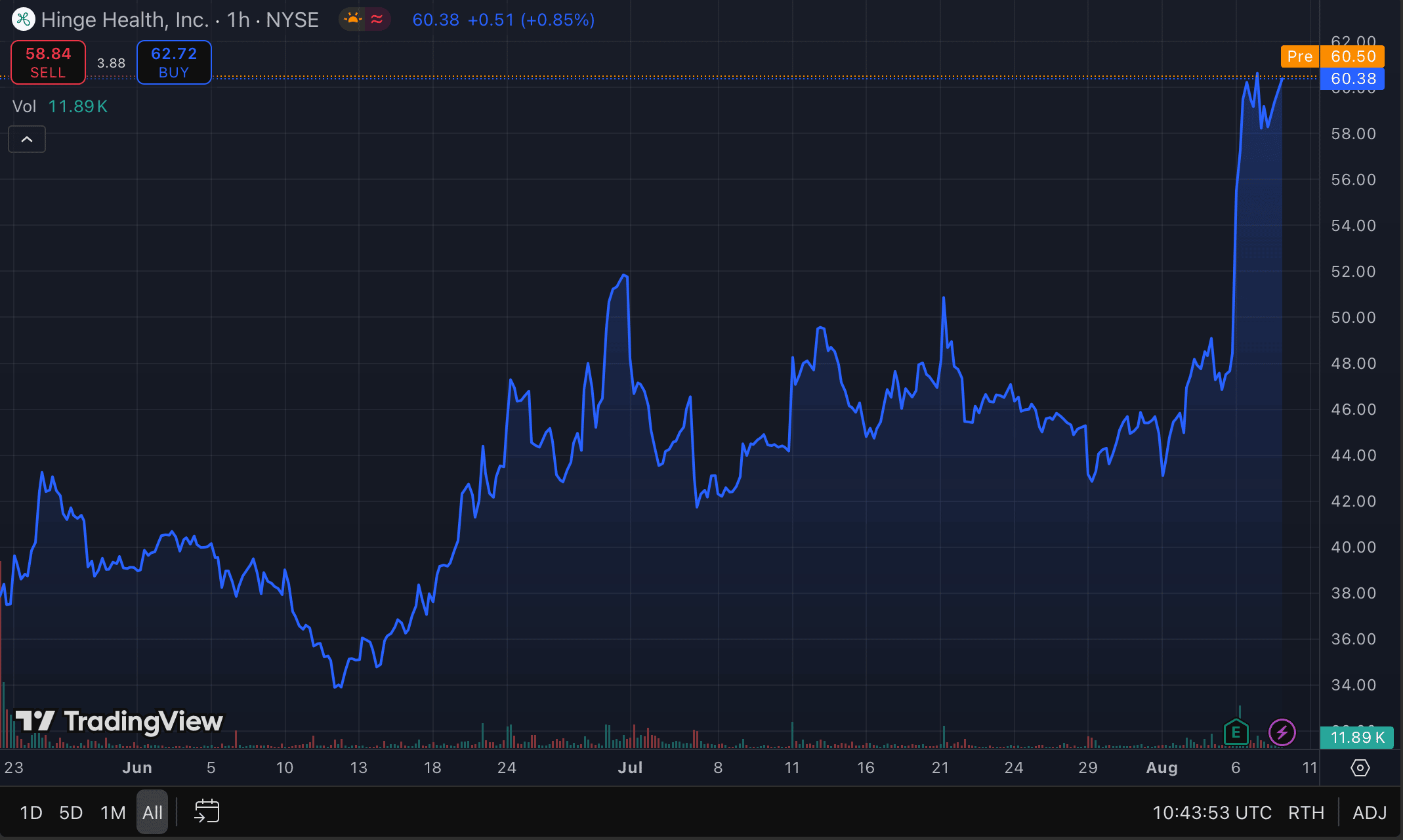Screen dimensions: 1403x840
Task: Click the Jun date axis label
Action: (137, 768)
